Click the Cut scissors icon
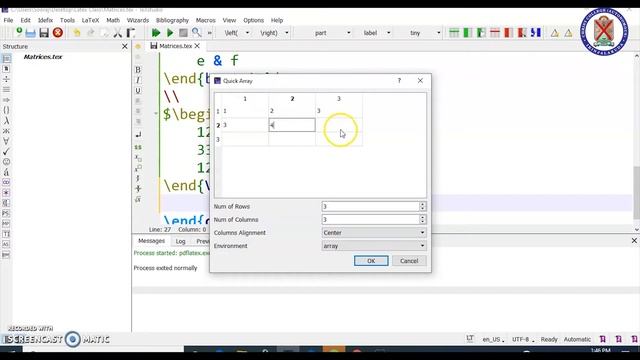Screen dimensions: 640x360 click(x=118, y=33)
